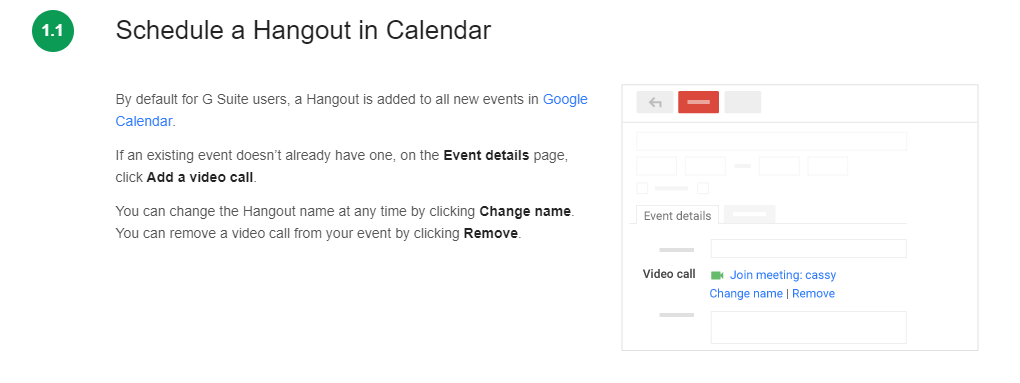Click the first start date field

click(656, 166)
